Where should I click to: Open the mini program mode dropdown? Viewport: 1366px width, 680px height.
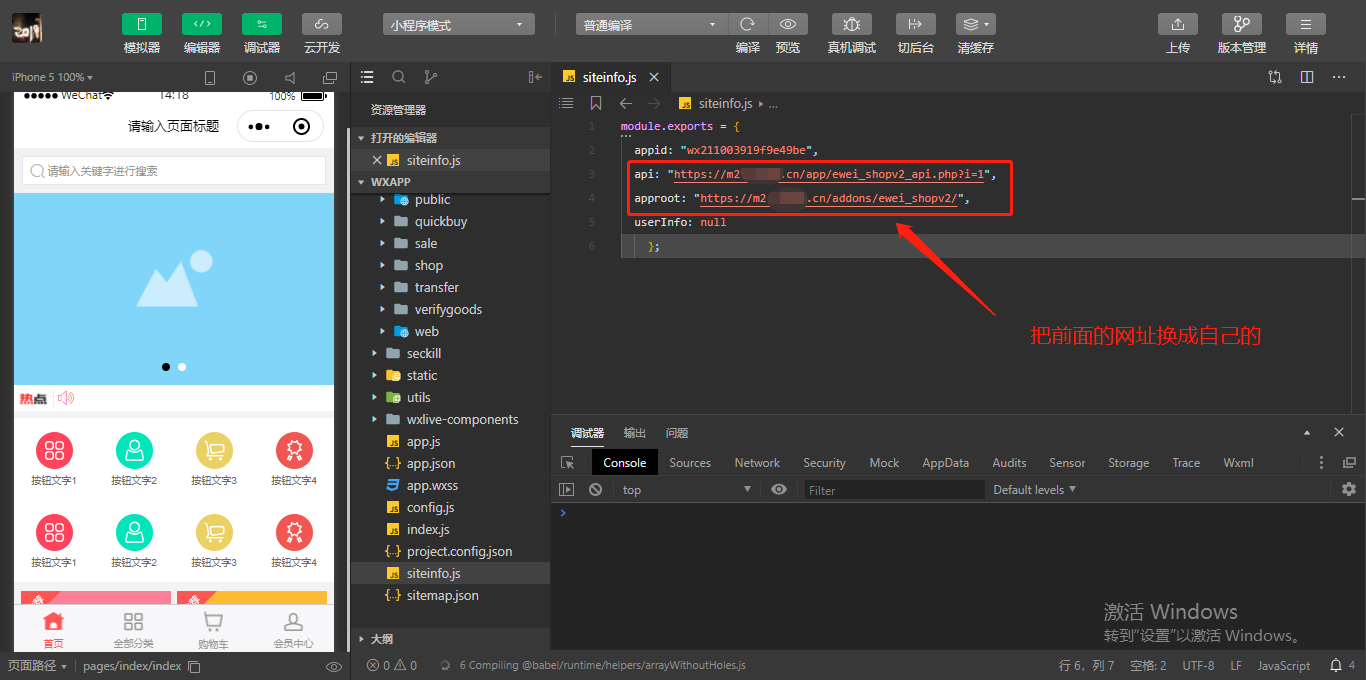458,25
